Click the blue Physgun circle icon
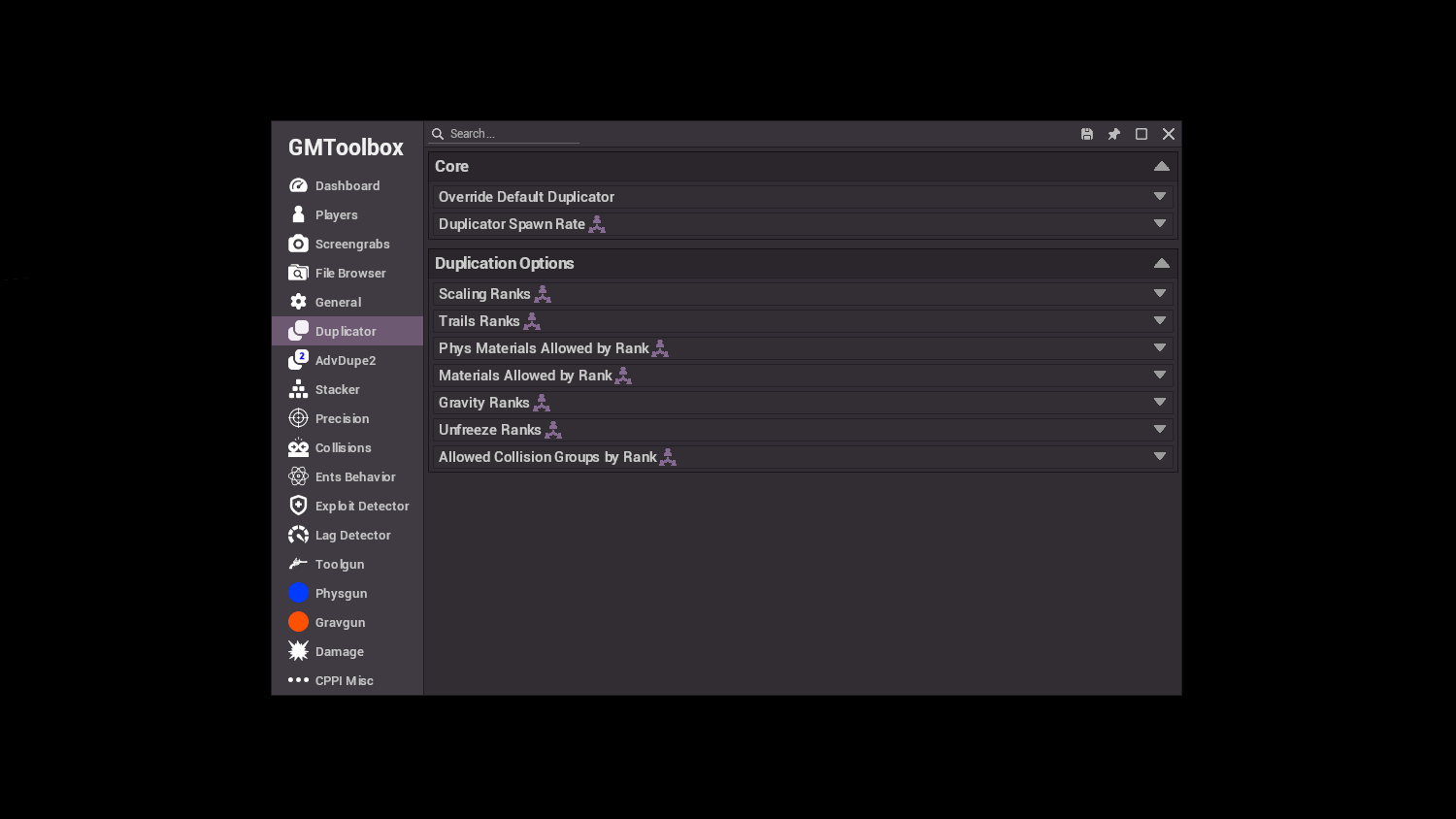The image size is (1456, 819). pyautogui.click(x=298, y=593)
